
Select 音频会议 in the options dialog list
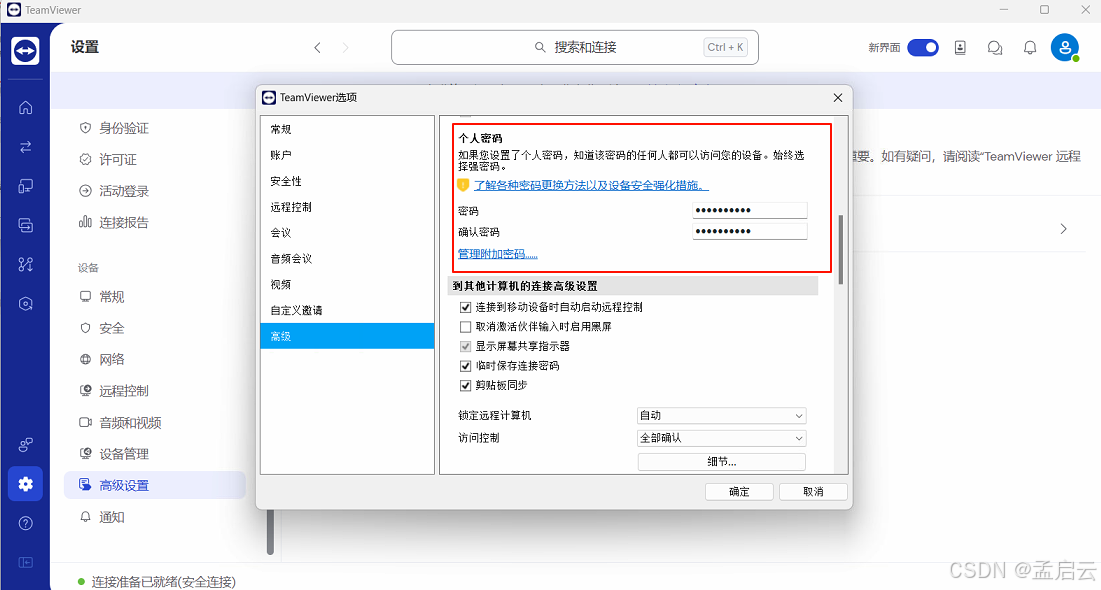[x=347, y=258]
